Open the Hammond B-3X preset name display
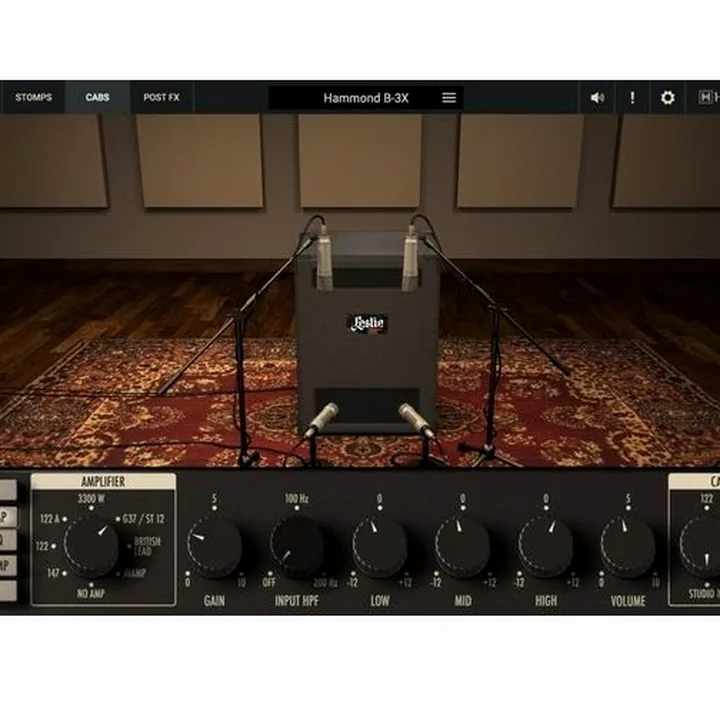Image resolution: width=720 pixels, height=720 pixels. click(366, 98)
